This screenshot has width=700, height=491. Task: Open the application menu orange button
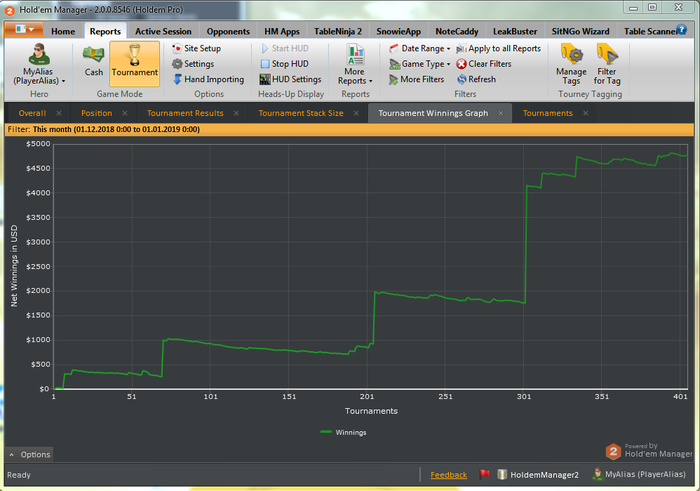[x=24, y=29]
